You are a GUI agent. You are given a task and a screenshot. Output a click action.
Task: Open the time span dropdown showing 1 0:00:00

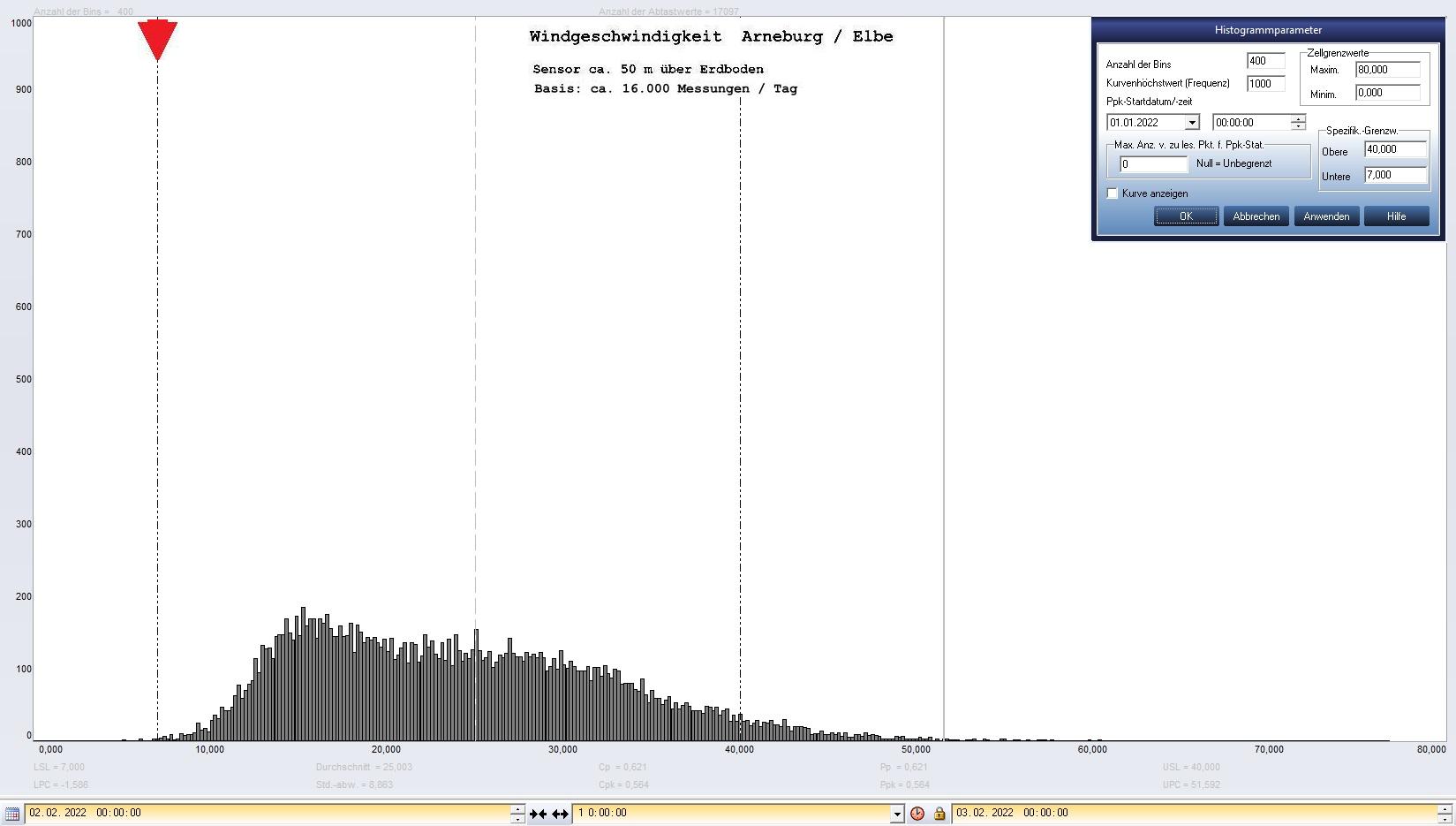[x=897, y=814]
